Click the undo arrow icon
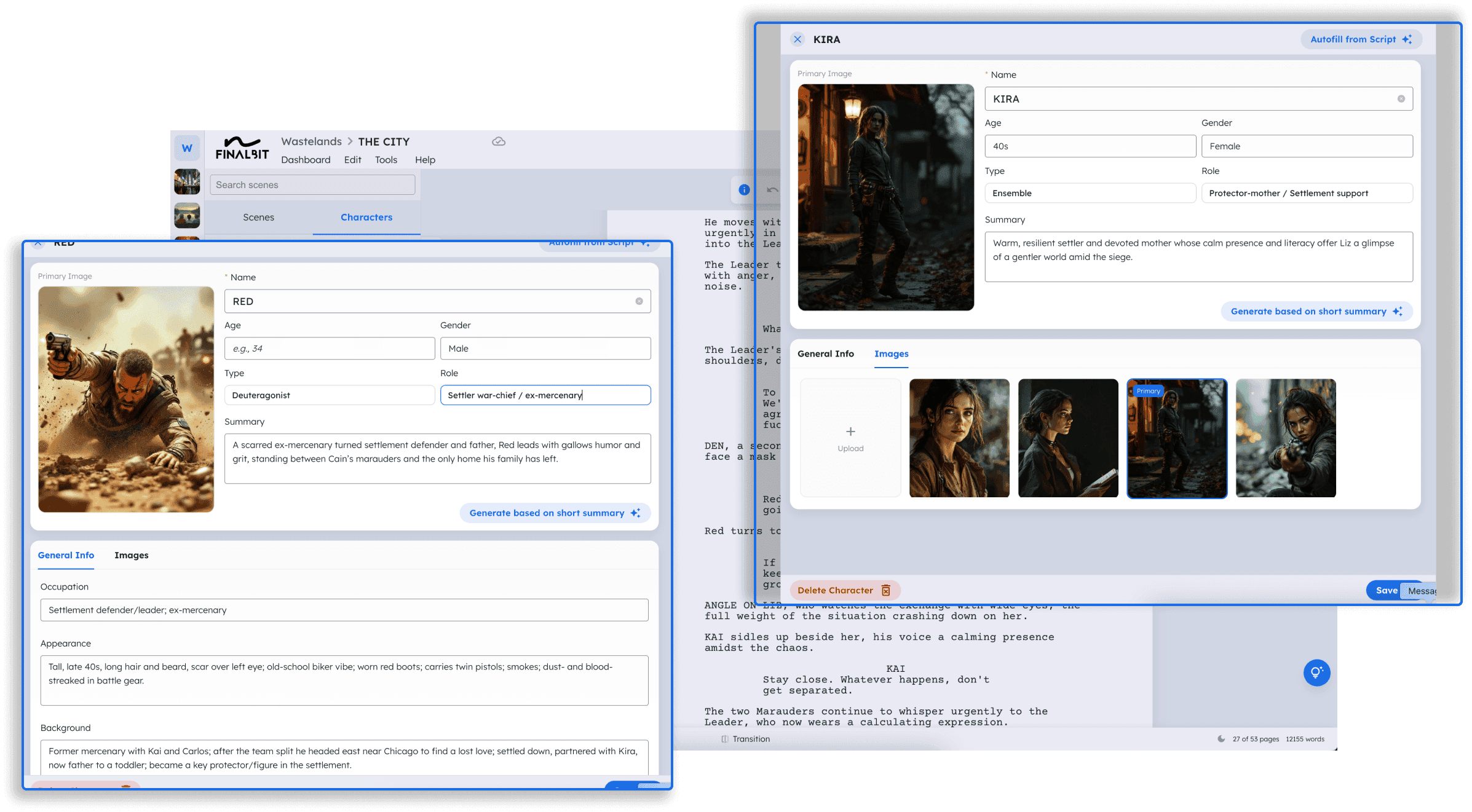This screenshot has width=1472, height=812. [x=772, y=190]
